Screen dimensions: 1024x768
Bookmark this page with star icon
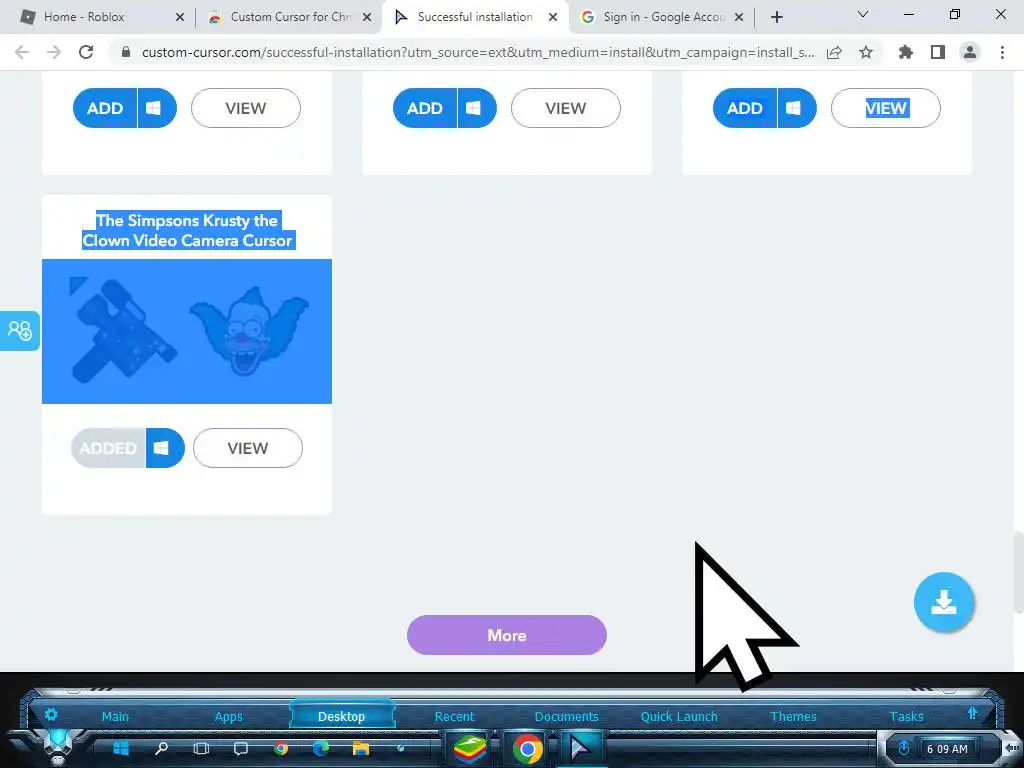click(x=866, y=52)
